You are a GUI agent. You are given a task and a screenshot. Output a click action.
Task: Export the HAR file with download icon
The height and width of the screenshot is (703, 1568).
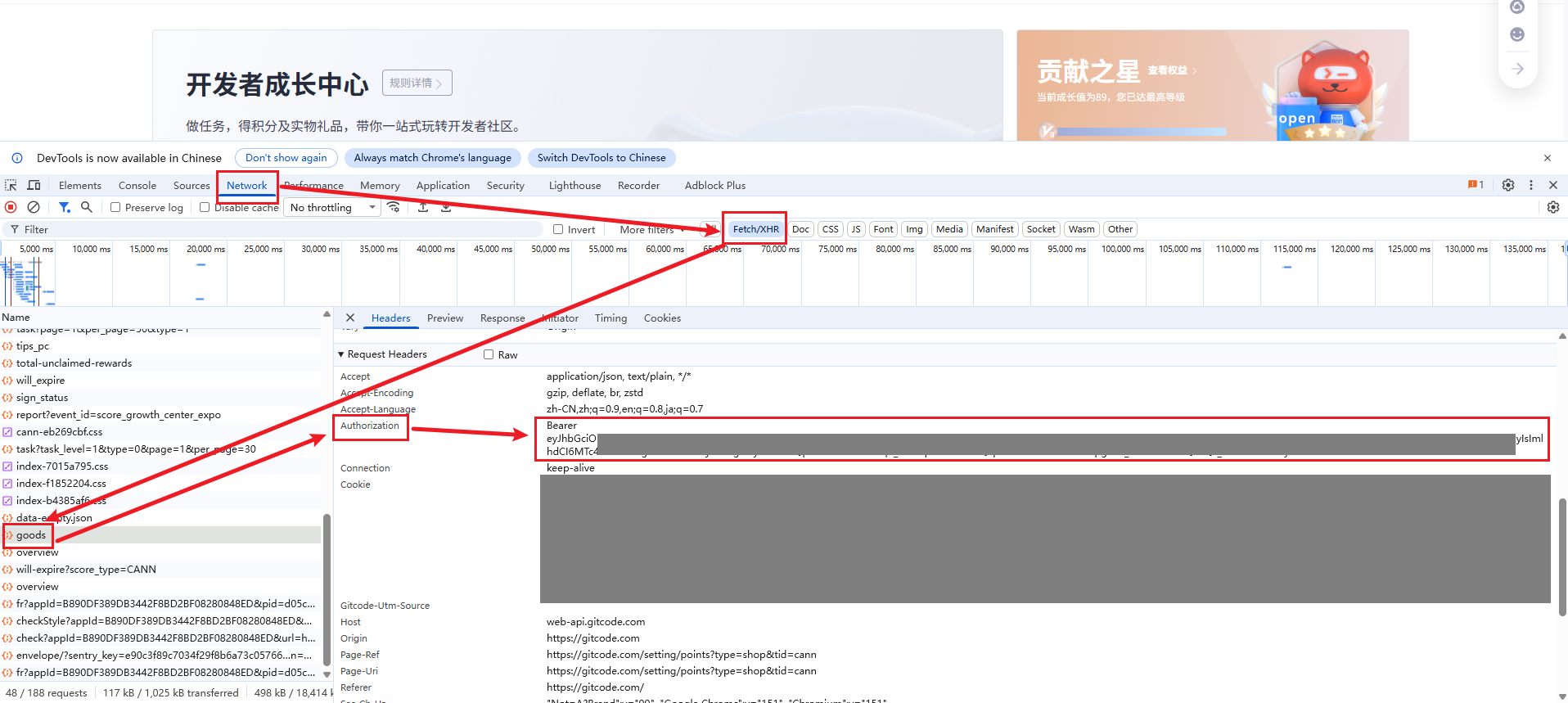tap(446, 207)
